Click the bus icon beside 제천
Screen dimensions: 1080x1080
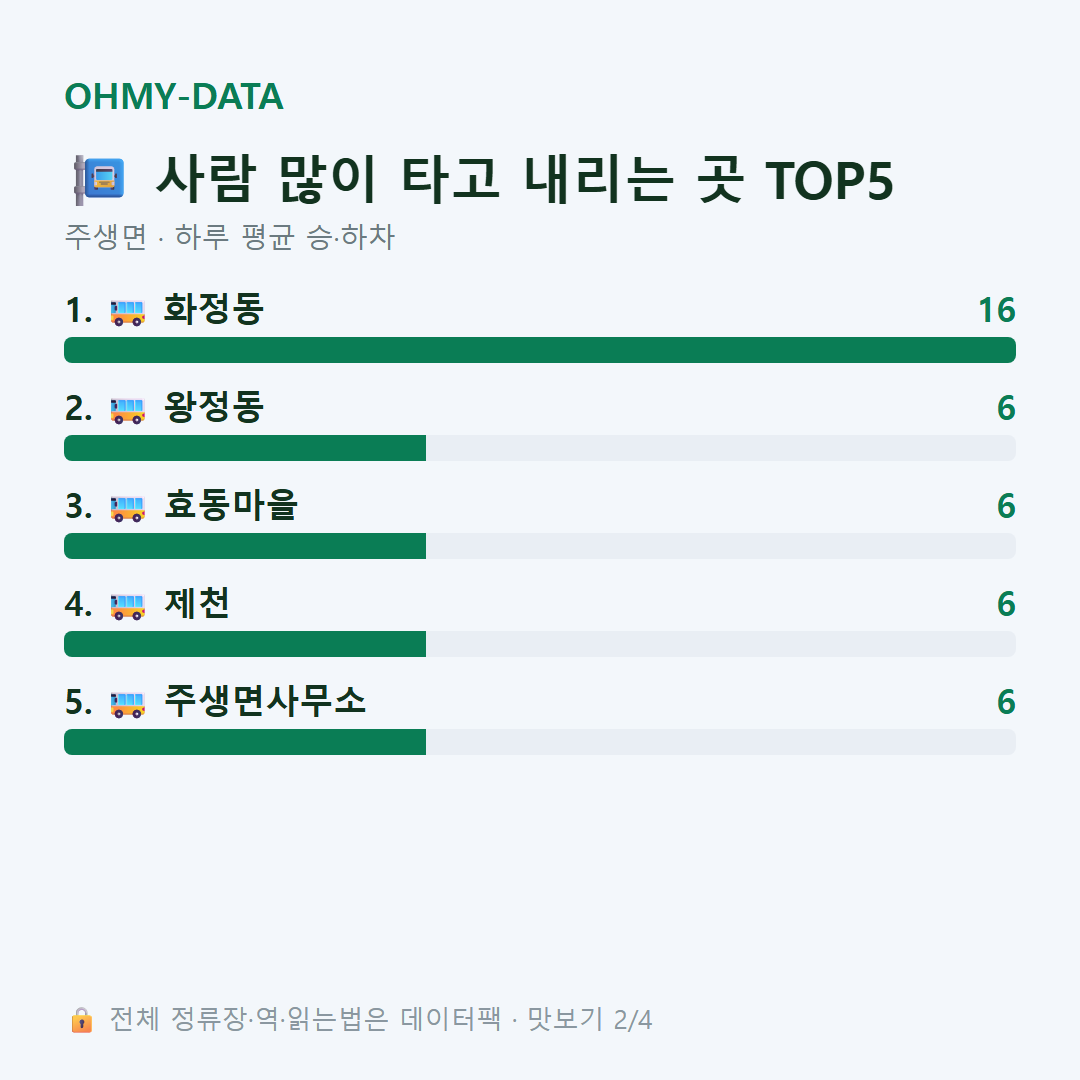128,605
